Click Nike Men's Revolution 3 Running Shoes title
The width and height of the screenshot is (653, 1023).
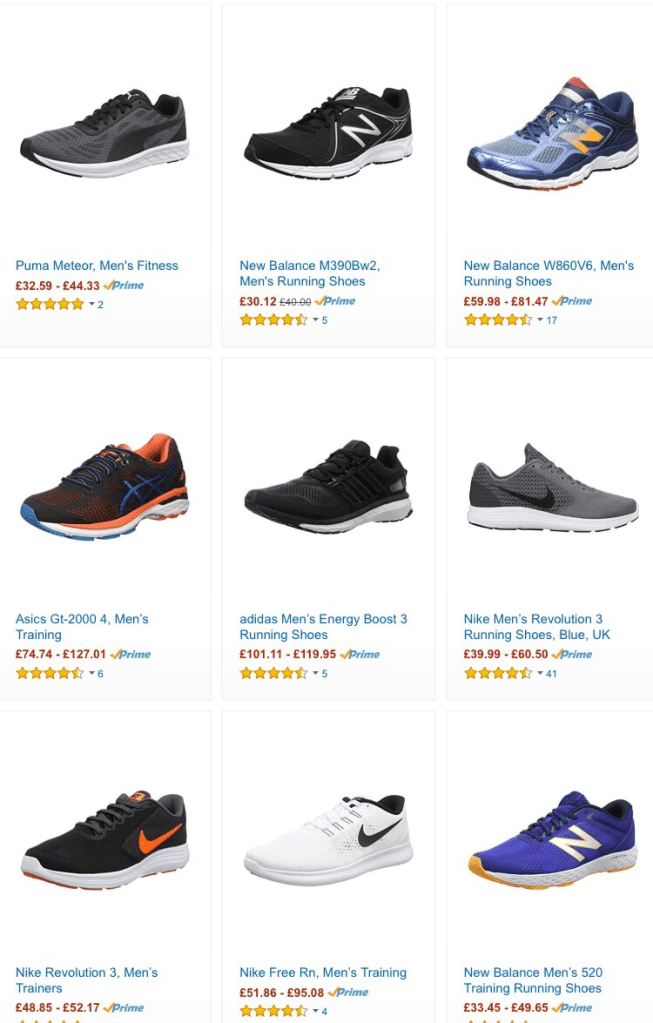538,627
